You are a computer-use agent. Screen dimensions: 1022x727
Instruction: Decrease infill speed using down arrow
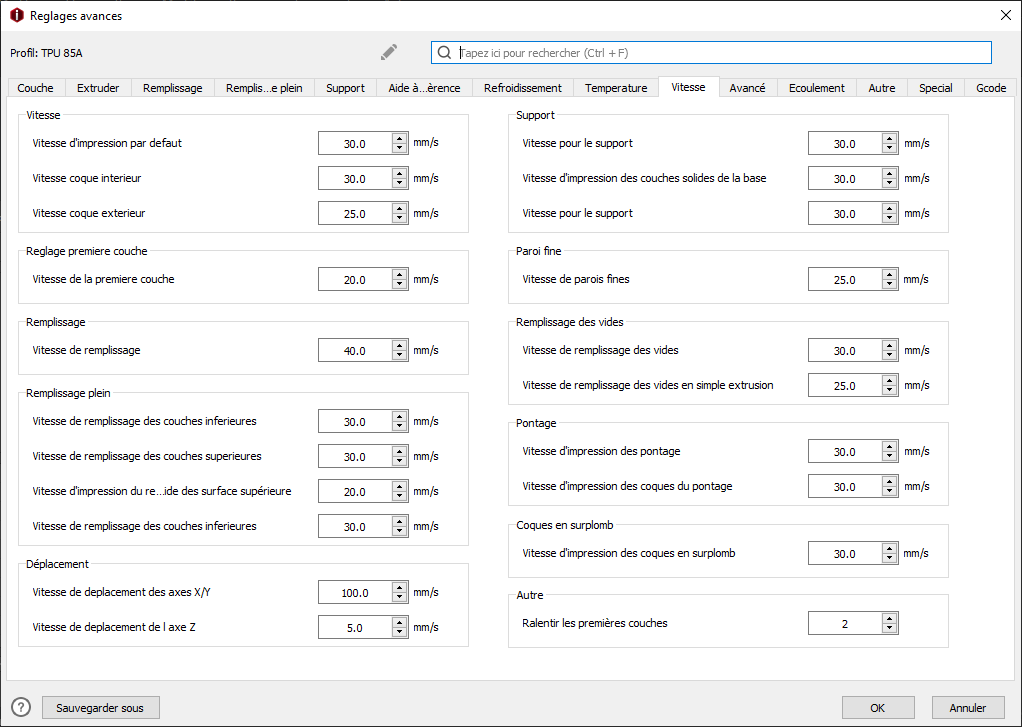(x=400, y=356)
